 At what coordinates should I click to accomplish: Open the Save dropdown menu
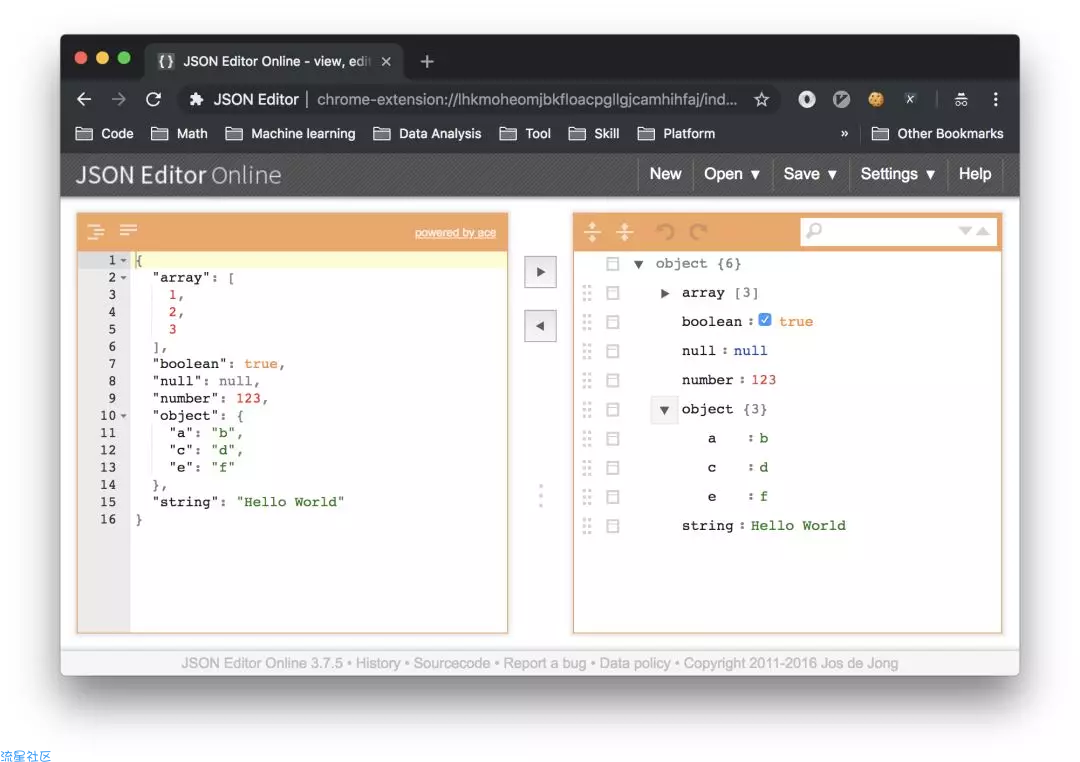[810, 174]
